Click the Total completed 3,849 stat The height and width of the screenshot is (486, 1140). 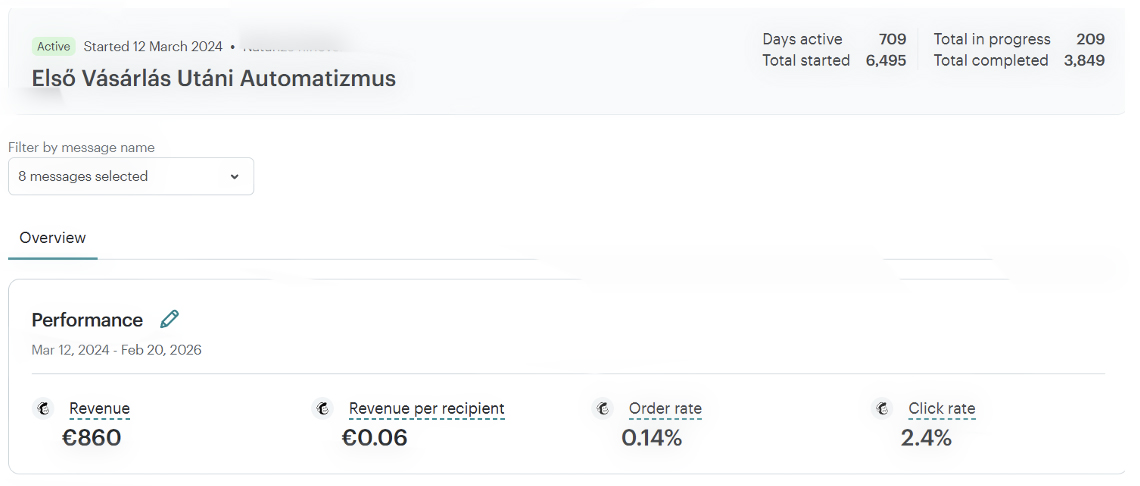point(1019,60)
